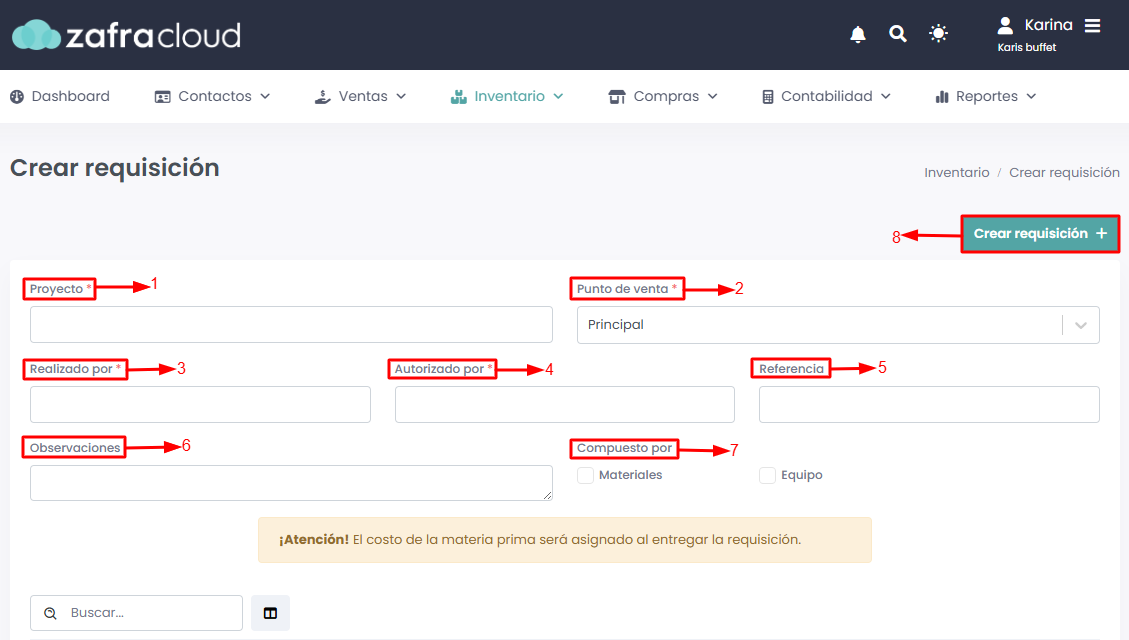
Task: Open the Contabilidad dropdown menu
Action: (x=827, y=96)
